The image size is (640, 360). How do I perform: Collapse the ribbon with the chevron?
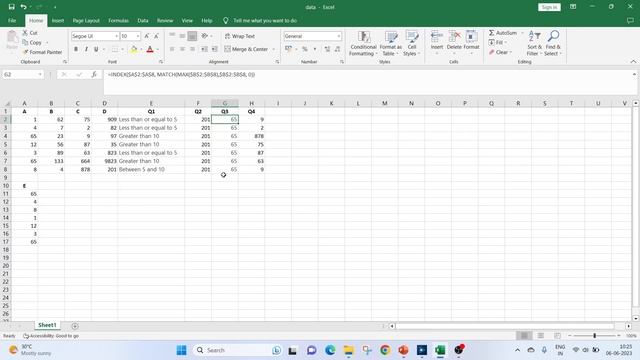point(633,62)
